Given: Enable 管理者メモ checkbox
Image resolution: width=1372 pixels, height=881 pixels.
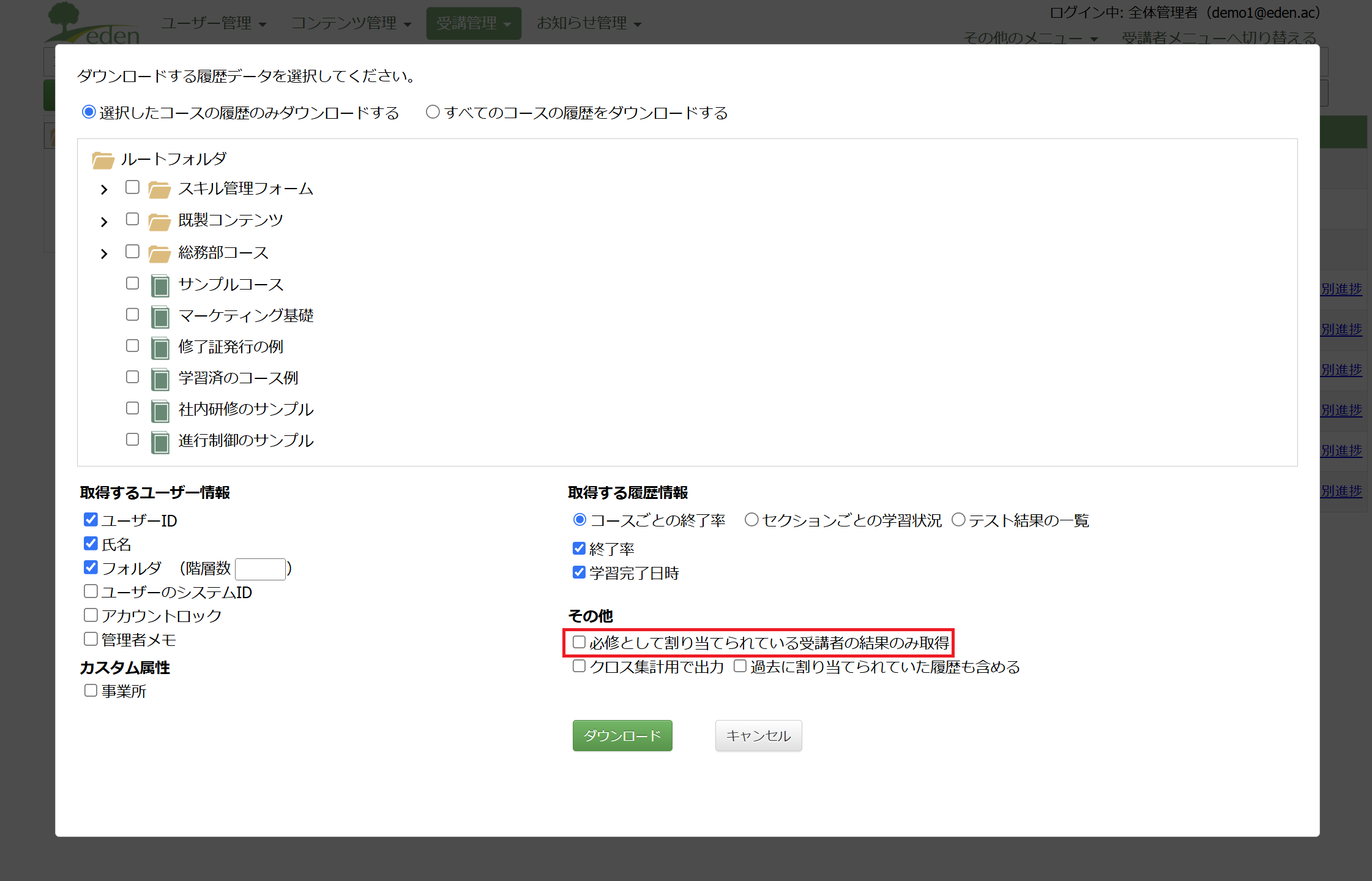Looking at the screenshot, I should coord(91,639).
